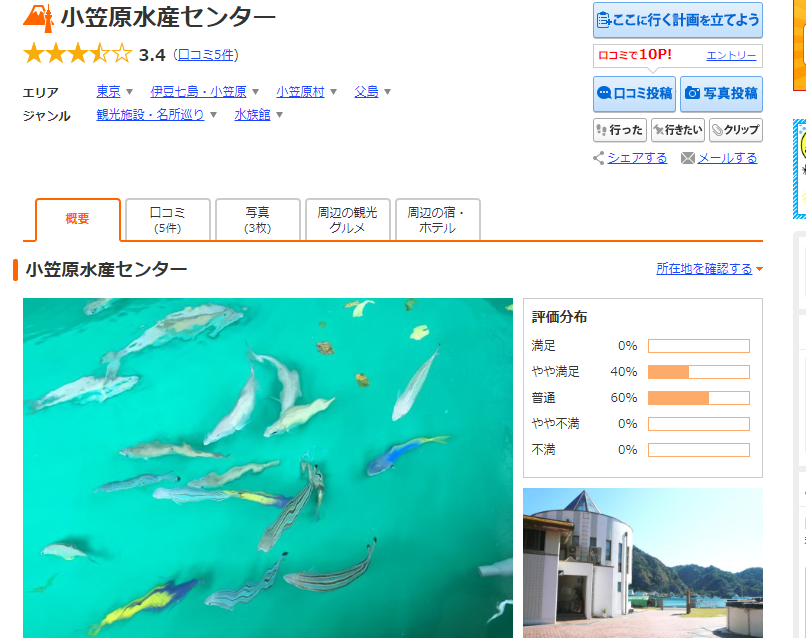Click the 写真投稿 camera button
The image size is (806, 638).
pyautogui.click(x=721, y=94)
